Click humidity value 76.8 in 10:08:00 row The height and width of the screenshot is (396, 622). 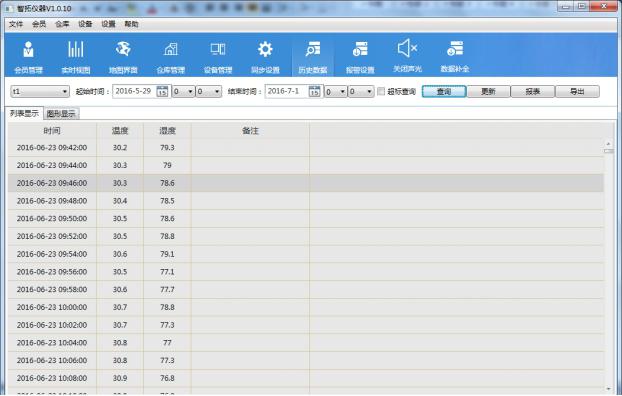click(167, 378)
